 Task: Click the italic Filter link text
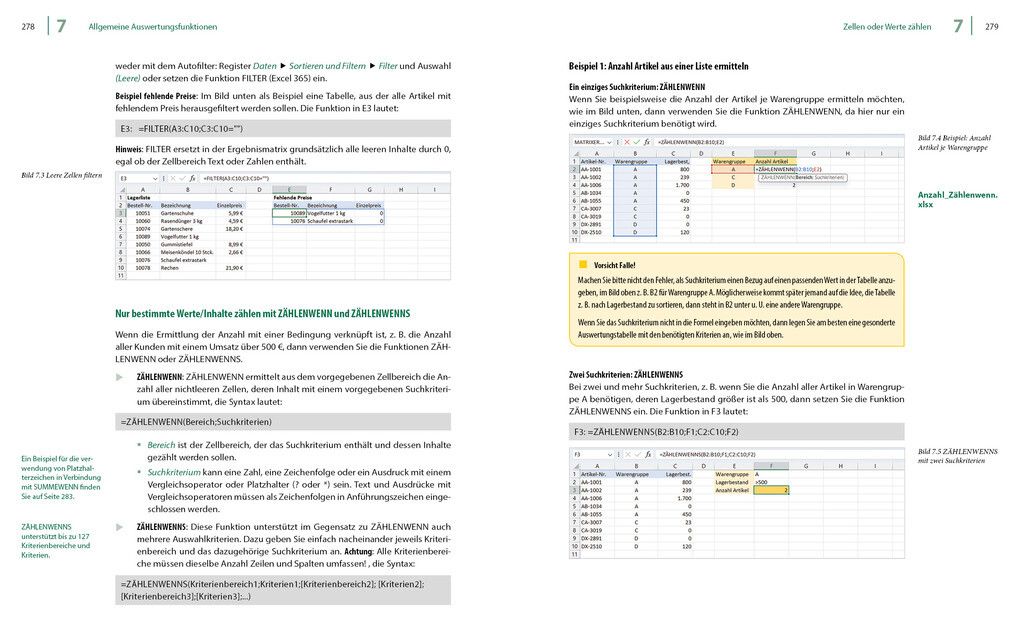coord(388,66)
